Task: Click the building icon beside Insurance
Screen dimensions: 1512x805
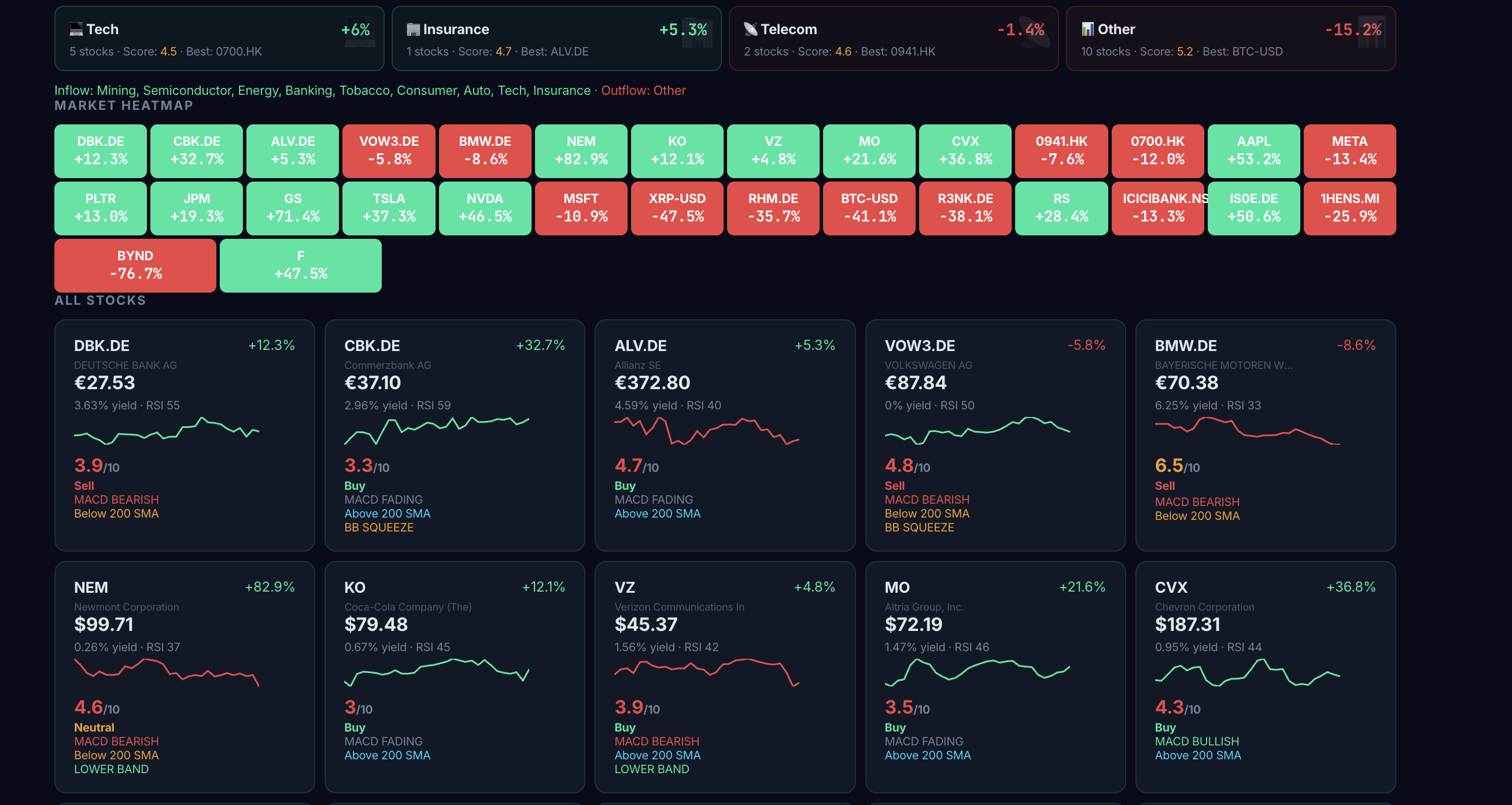Action: [x=413, y=29]
